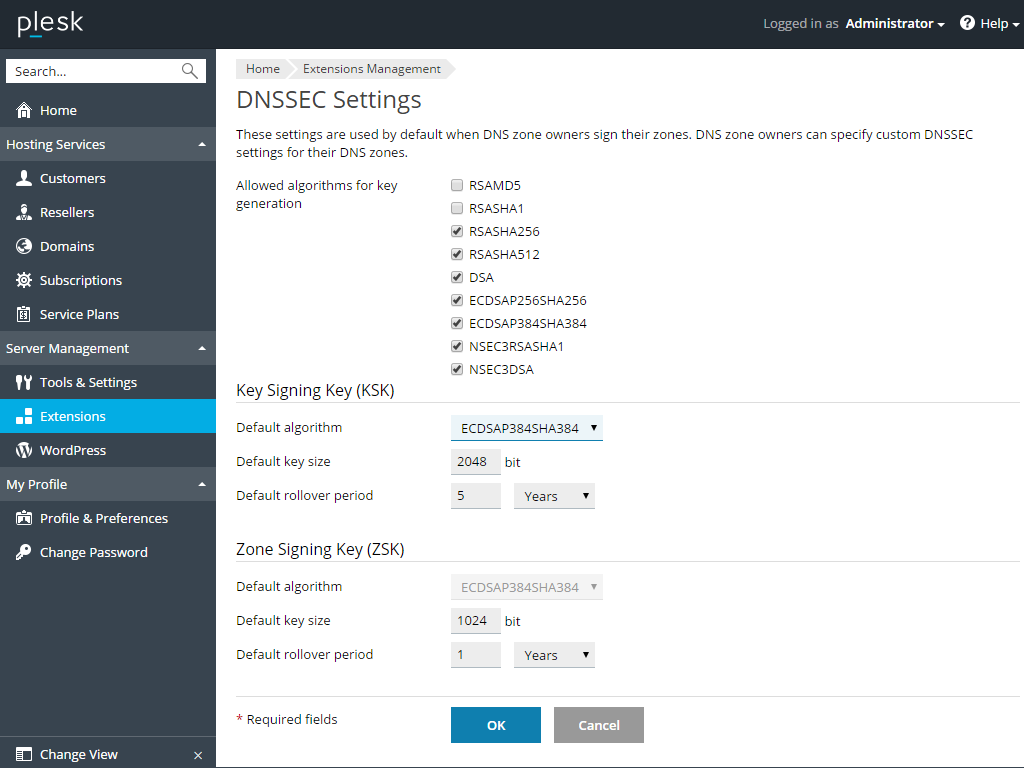Click the KSK Default key size field
Viewport: 1024px width, 768px height.
[475, 462]
